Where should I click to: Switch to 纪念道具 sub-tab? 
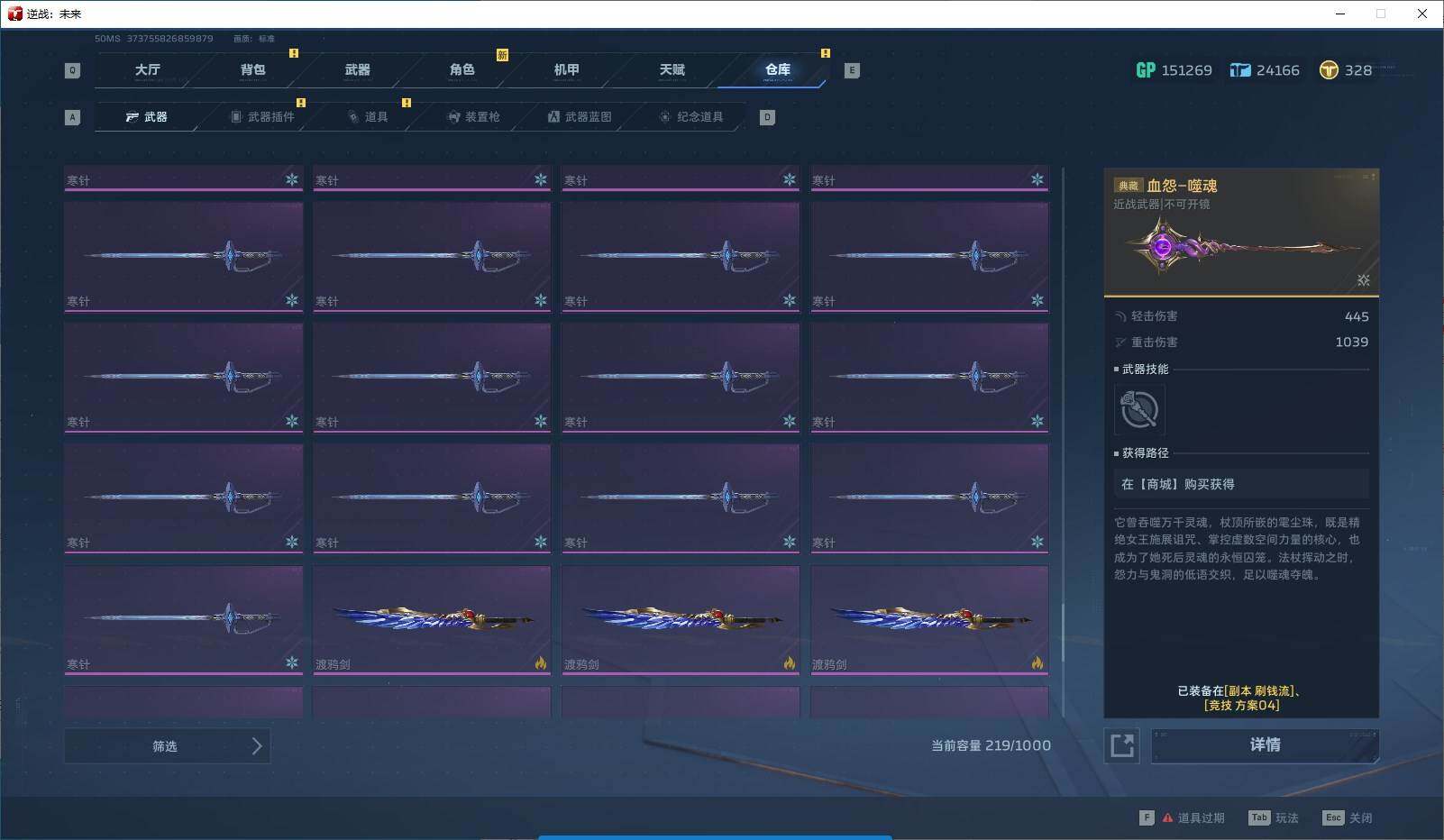coord(691,117)
